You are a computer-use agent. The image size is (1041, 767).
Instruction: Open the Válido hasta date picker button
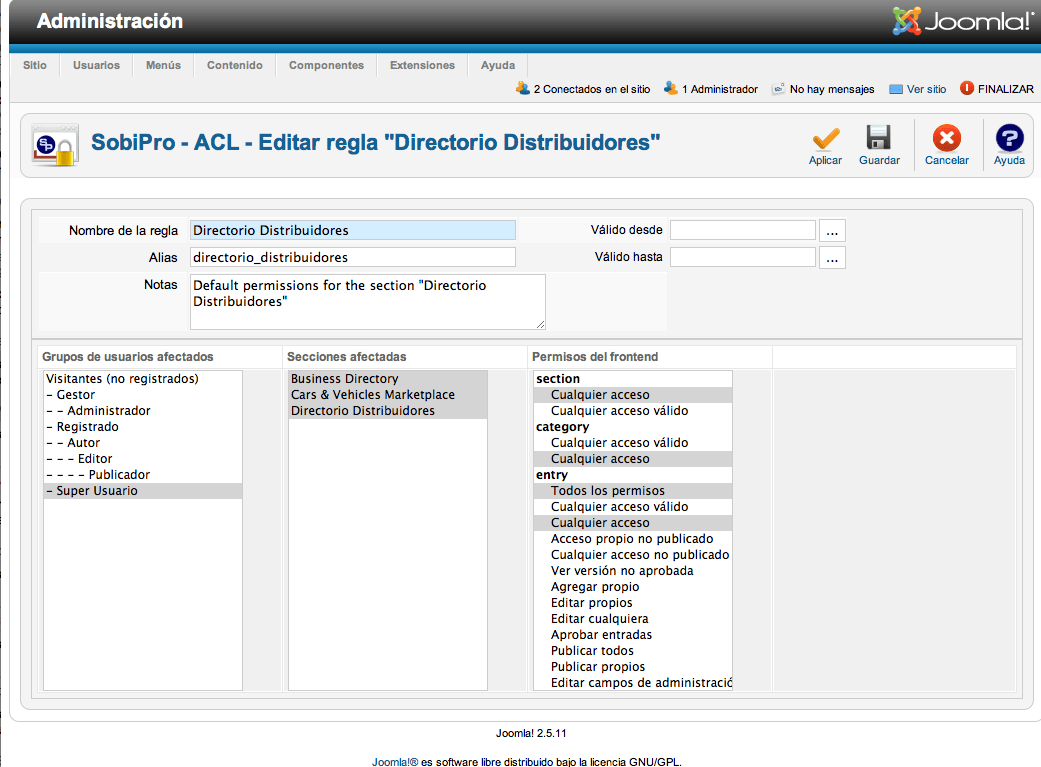(x=832, y=258)
